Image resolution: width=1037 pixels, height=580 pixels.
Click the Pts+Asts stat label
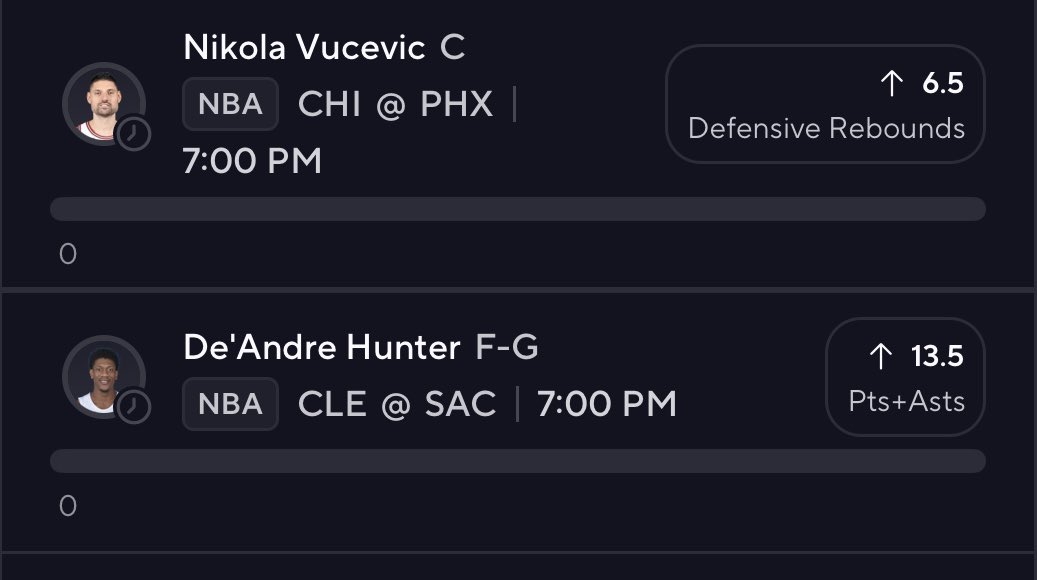pos(906,401)
